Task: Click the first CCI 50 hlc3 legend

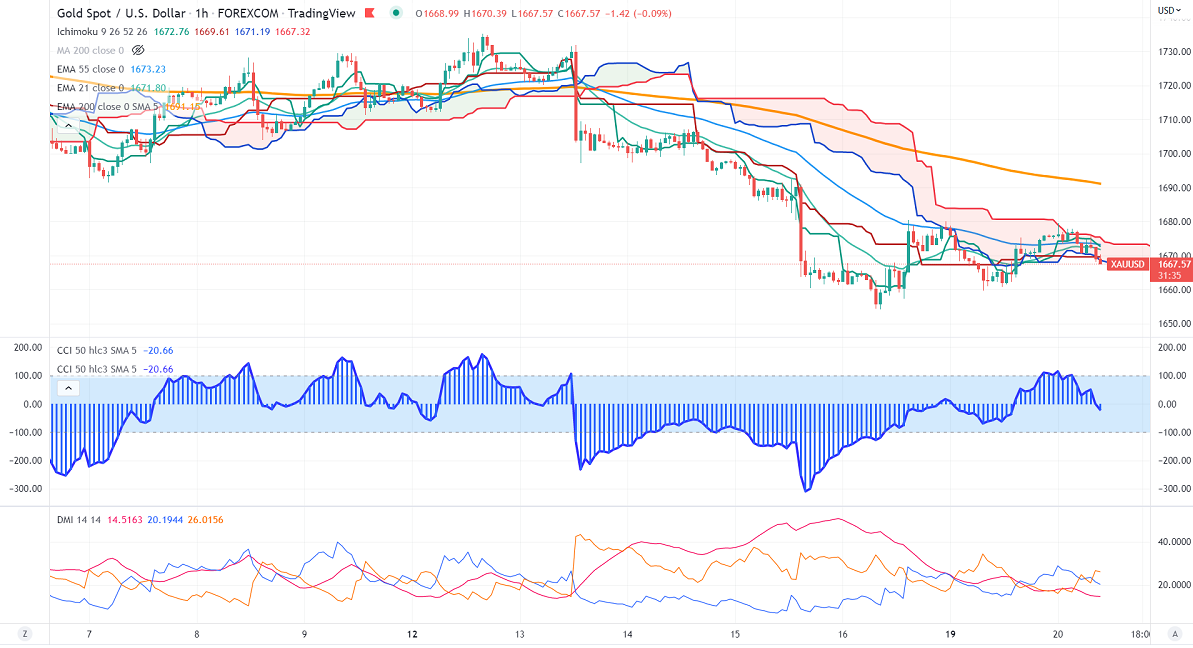Action: point(97,351)
